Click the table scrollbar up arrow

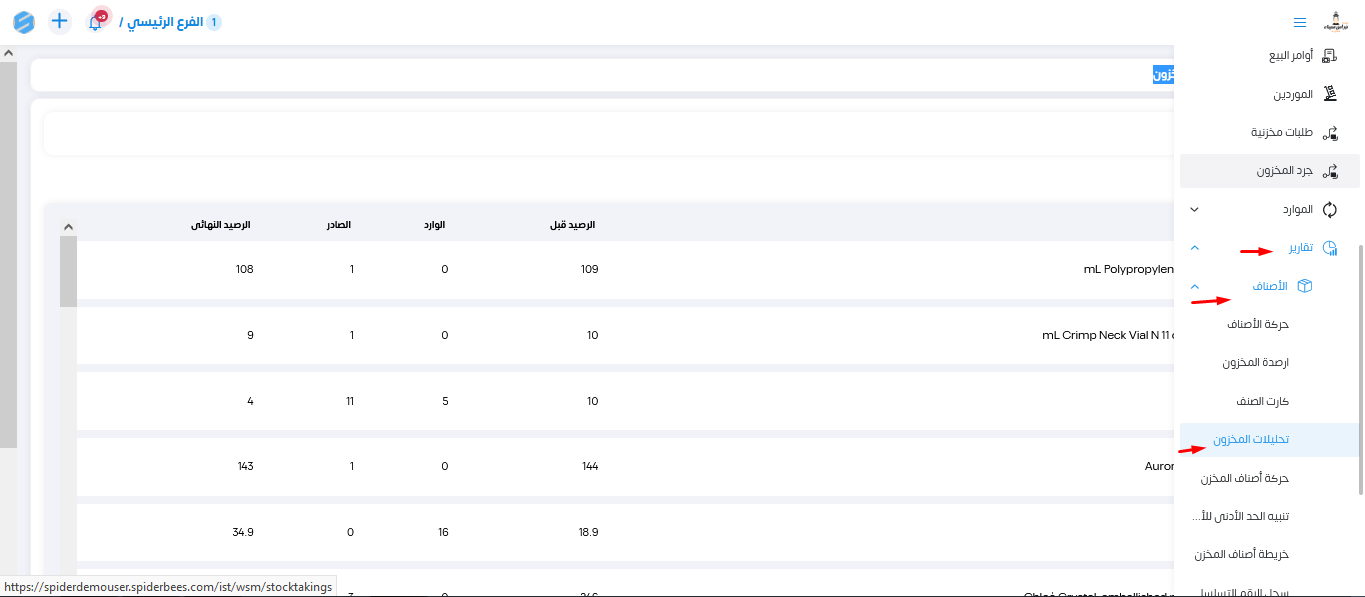pyautogui.click(x=68, y=226)
